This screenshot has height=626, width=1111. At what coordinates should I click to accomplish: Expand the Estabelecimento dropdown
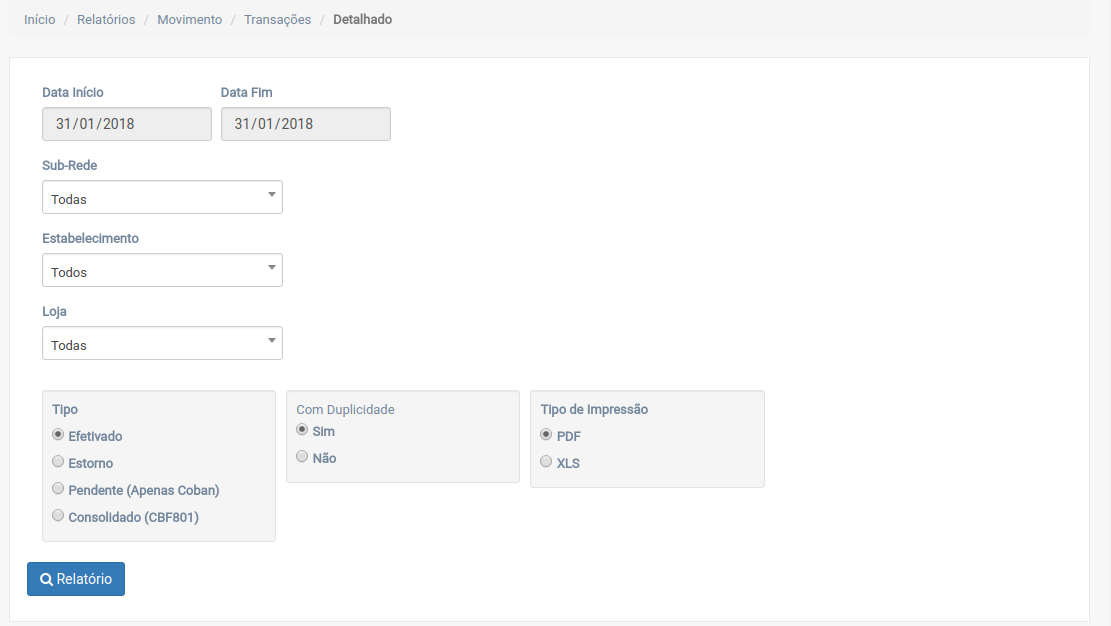162,271
